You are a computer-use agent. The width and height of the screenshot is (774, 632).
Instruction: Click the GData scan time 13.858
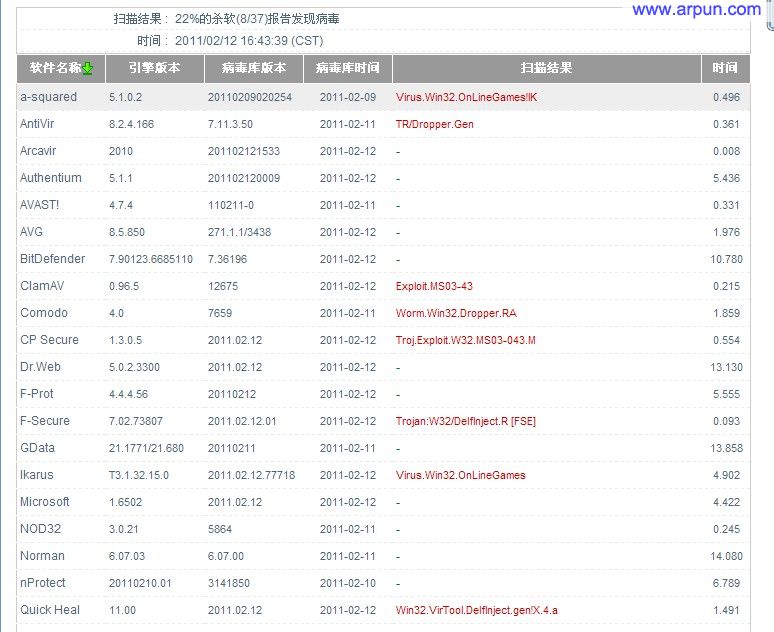[726, 448]
